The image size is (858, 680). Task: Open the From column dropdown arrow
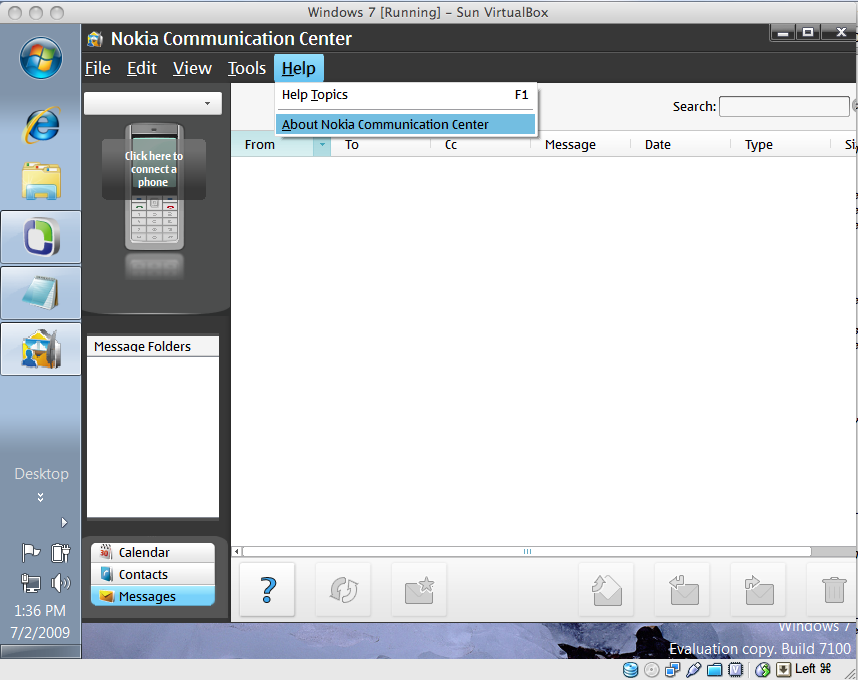pos(322,144)
